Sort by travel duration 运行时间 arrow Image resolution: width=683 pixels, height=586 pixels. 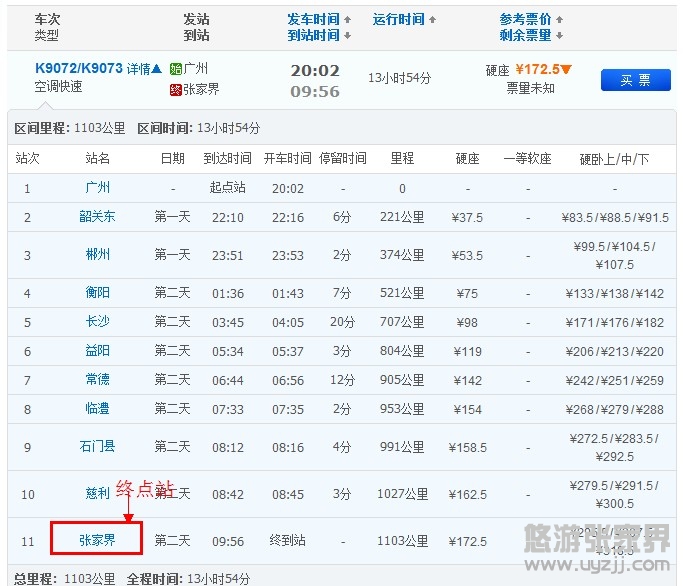[431, 20]
